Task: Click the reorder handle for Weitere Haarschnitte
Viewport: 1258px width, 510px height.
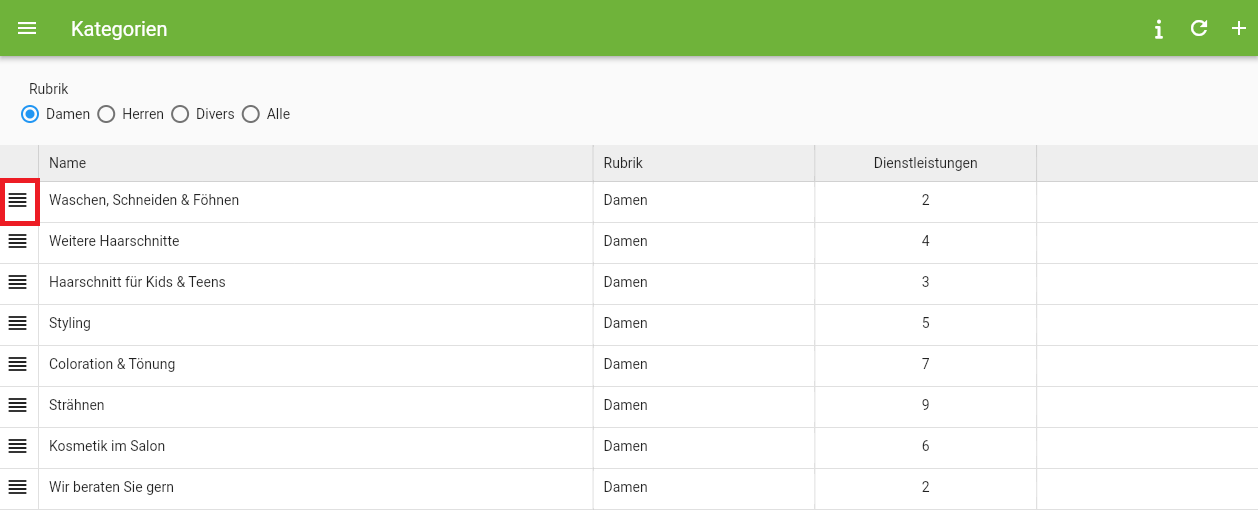Action: click(18, 241)
